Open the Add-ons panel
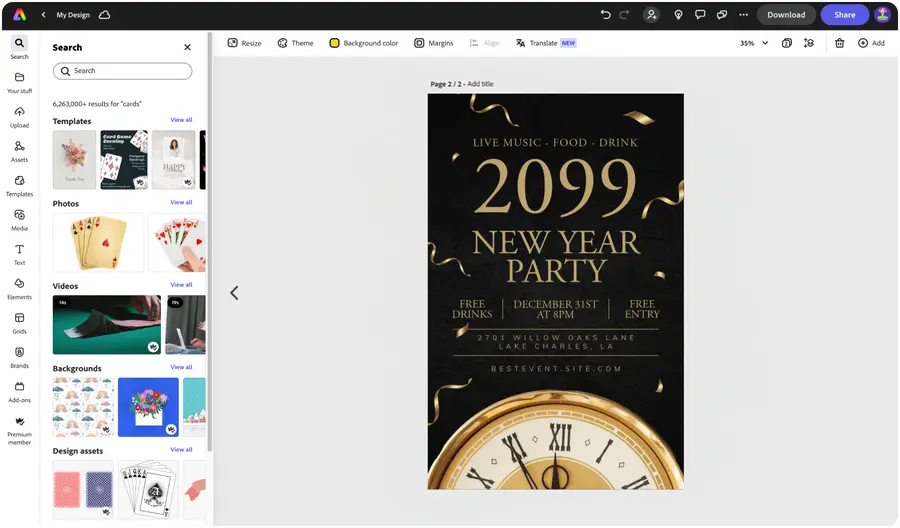Screen dimensions: 900x528 pyautogui.click(x=19, y=392)
